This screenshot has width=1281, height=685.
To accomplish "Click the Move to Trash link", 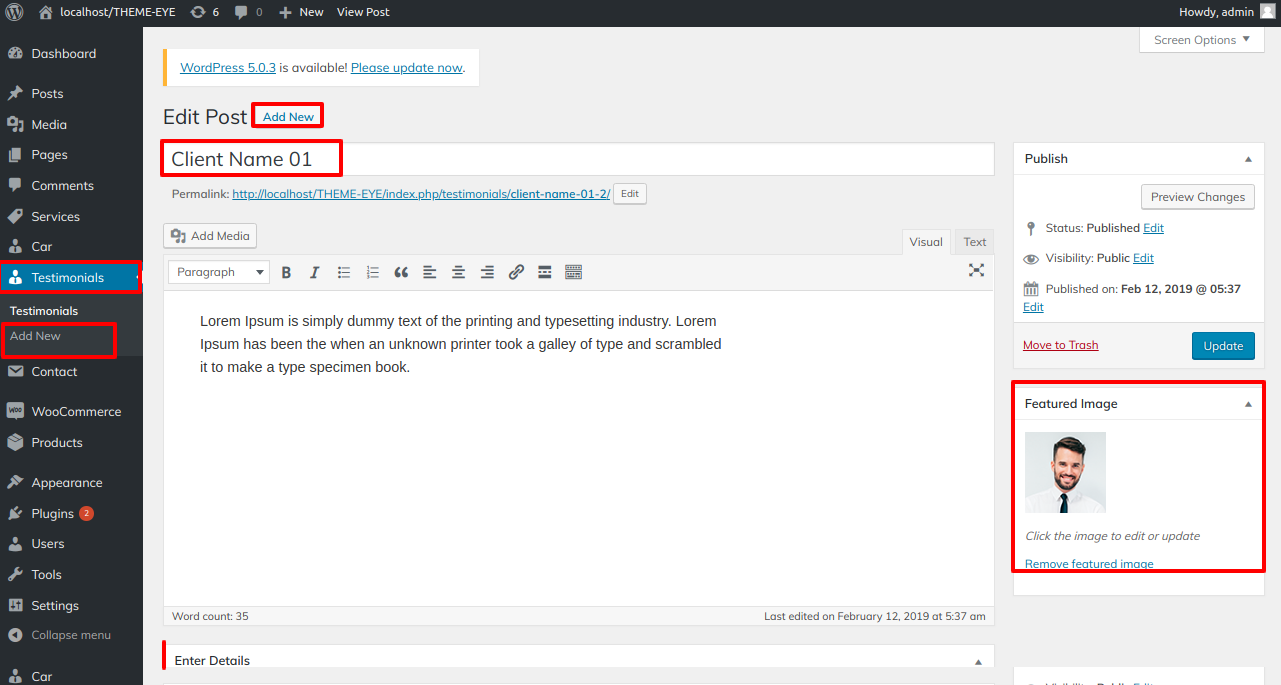I will [x=1060, y=345].
